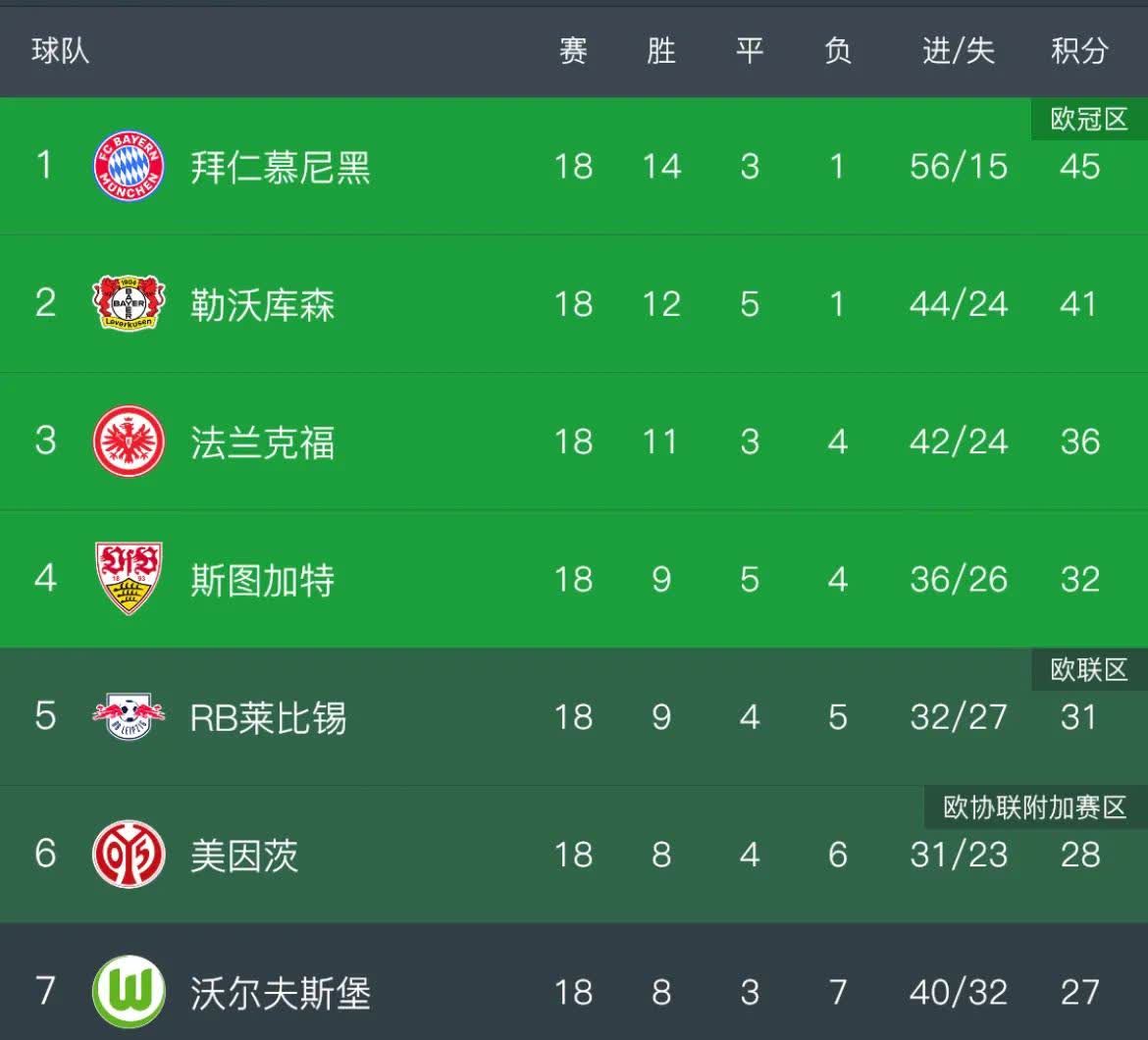Tap the RB莱比锡 team name
The height and width of the screenshot is (1040, 1148).
pyautogui.click(x=268, y=717)
